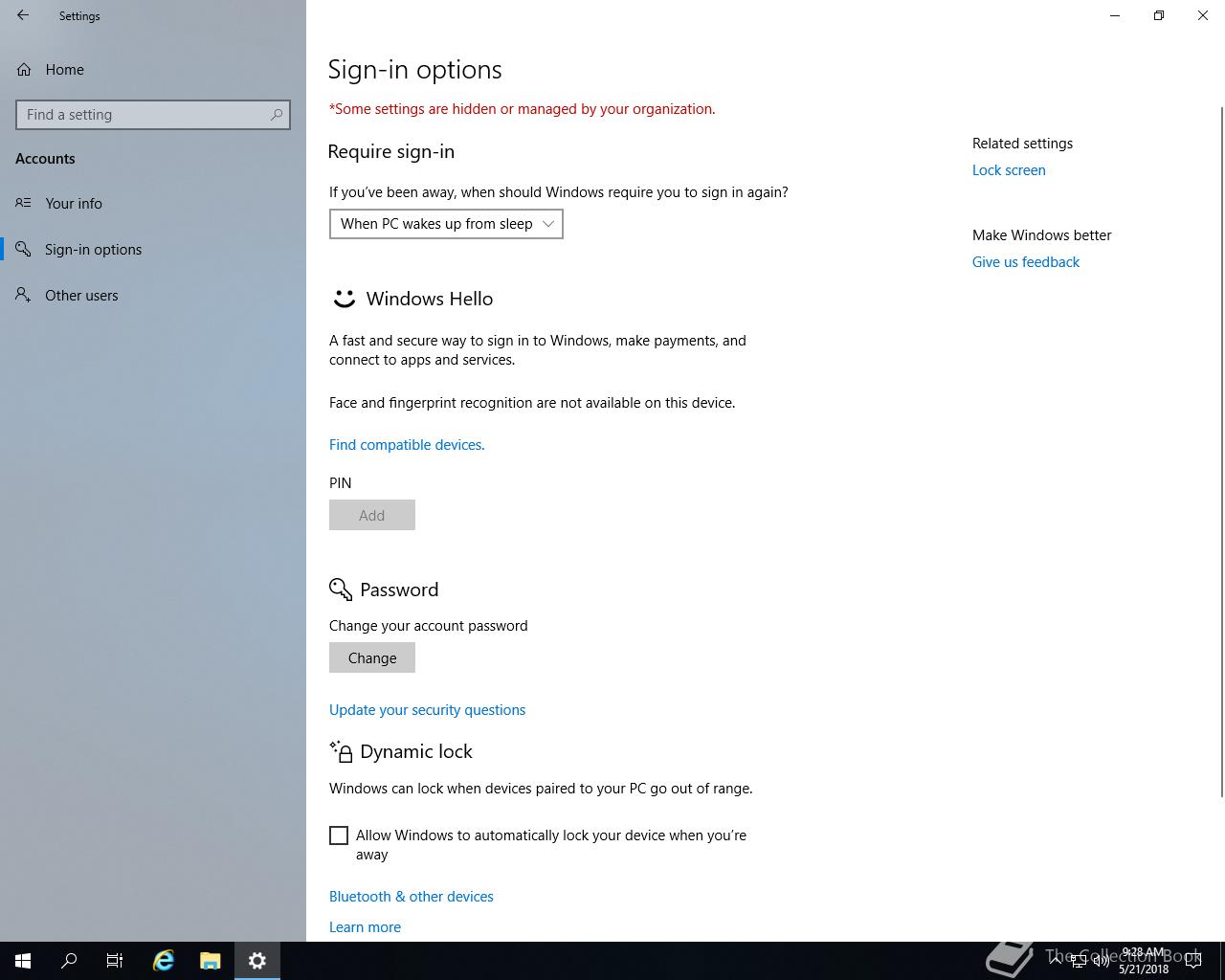
Task: Click the PIN Add button
Action: tap(372, 515)
